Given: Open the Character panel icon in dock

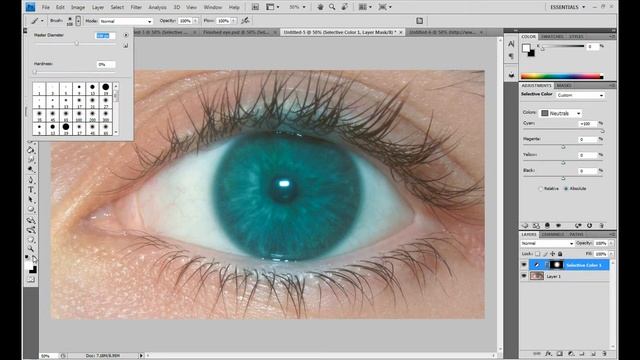Looking at the screenshot, I should click(511, 44).
